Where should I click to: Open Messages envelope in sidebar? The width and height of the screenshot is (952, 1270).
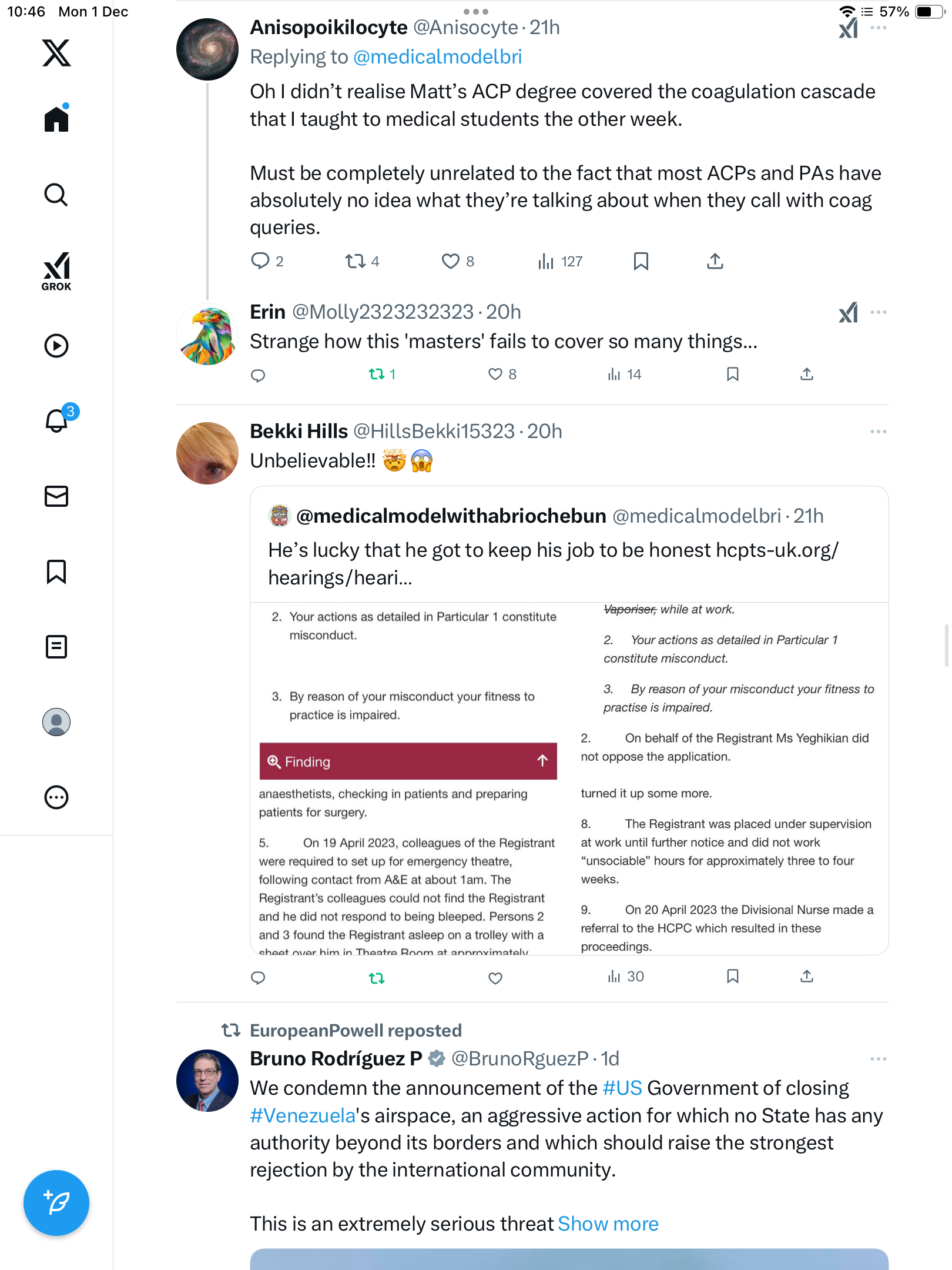pos(56,496)
